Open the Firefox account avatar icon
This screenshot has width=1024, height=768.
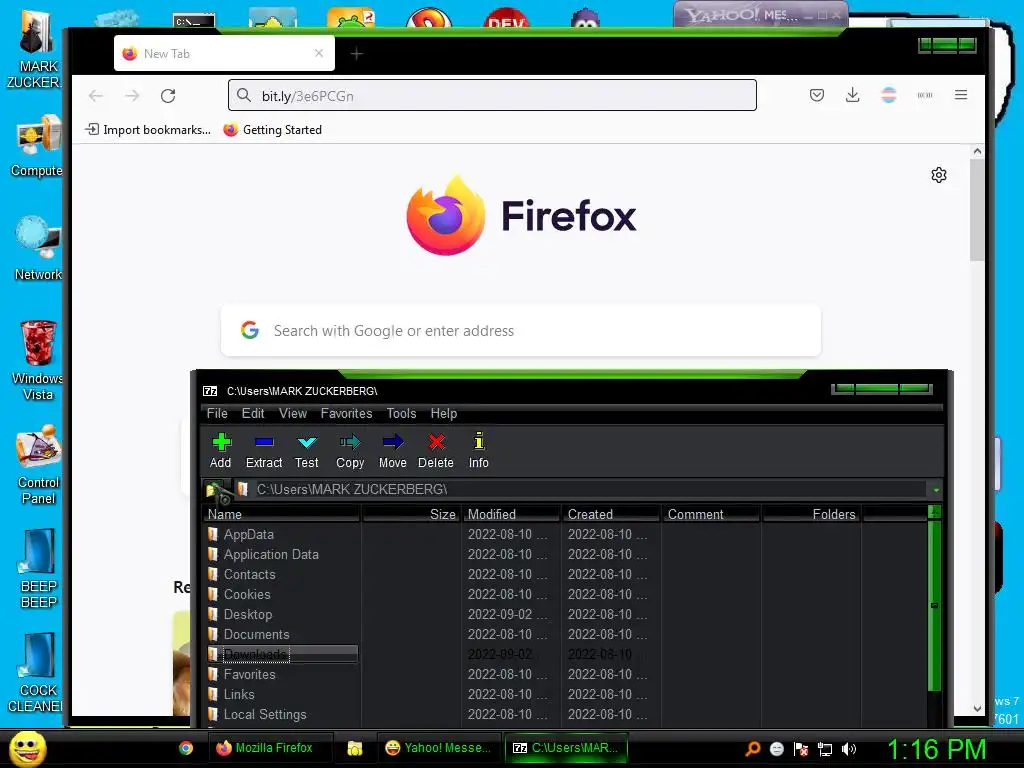click(889, 95)
